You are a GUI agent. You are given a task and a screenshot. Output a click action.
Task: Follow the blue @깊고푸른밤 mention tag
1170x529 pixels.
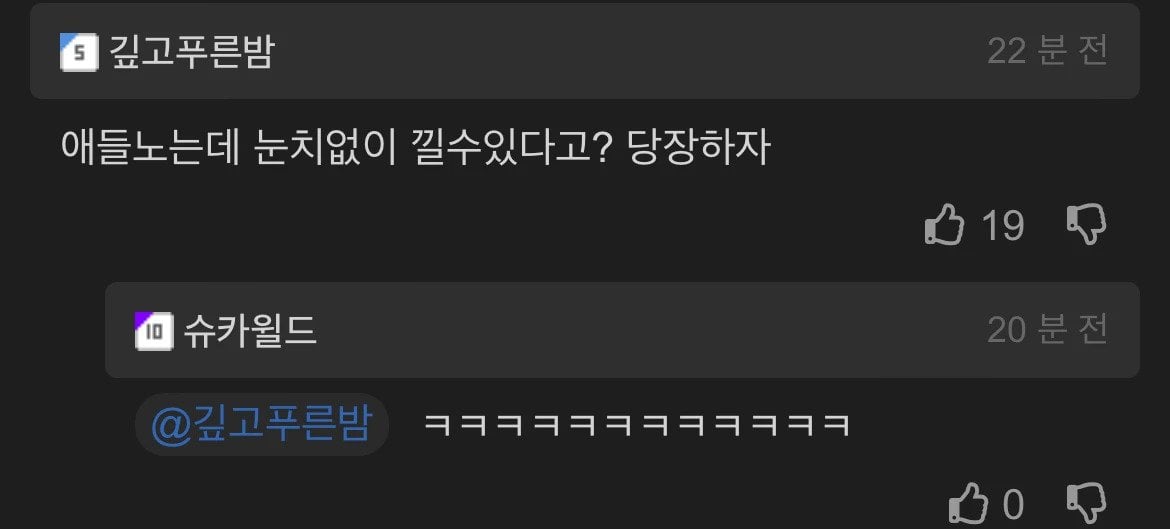(x=261, y=425)
